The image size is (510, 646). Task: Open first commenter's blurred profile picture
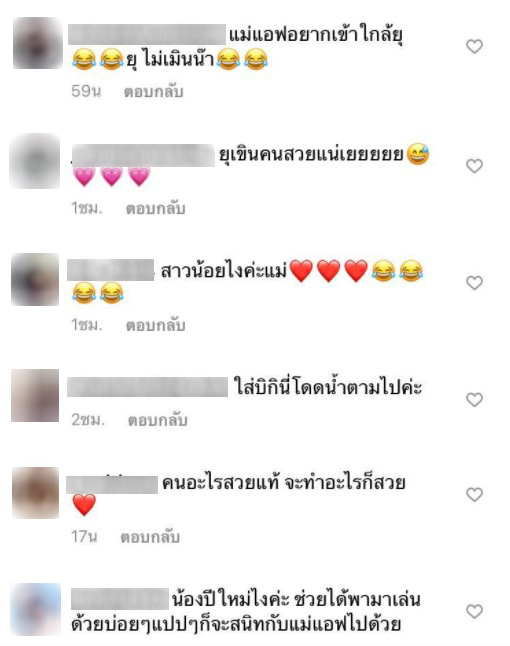(x=37, y=43)
